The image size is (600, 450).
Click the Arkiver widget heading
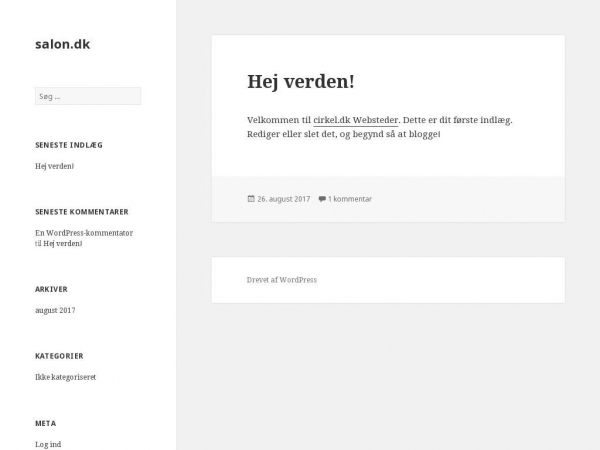[51, 289]
